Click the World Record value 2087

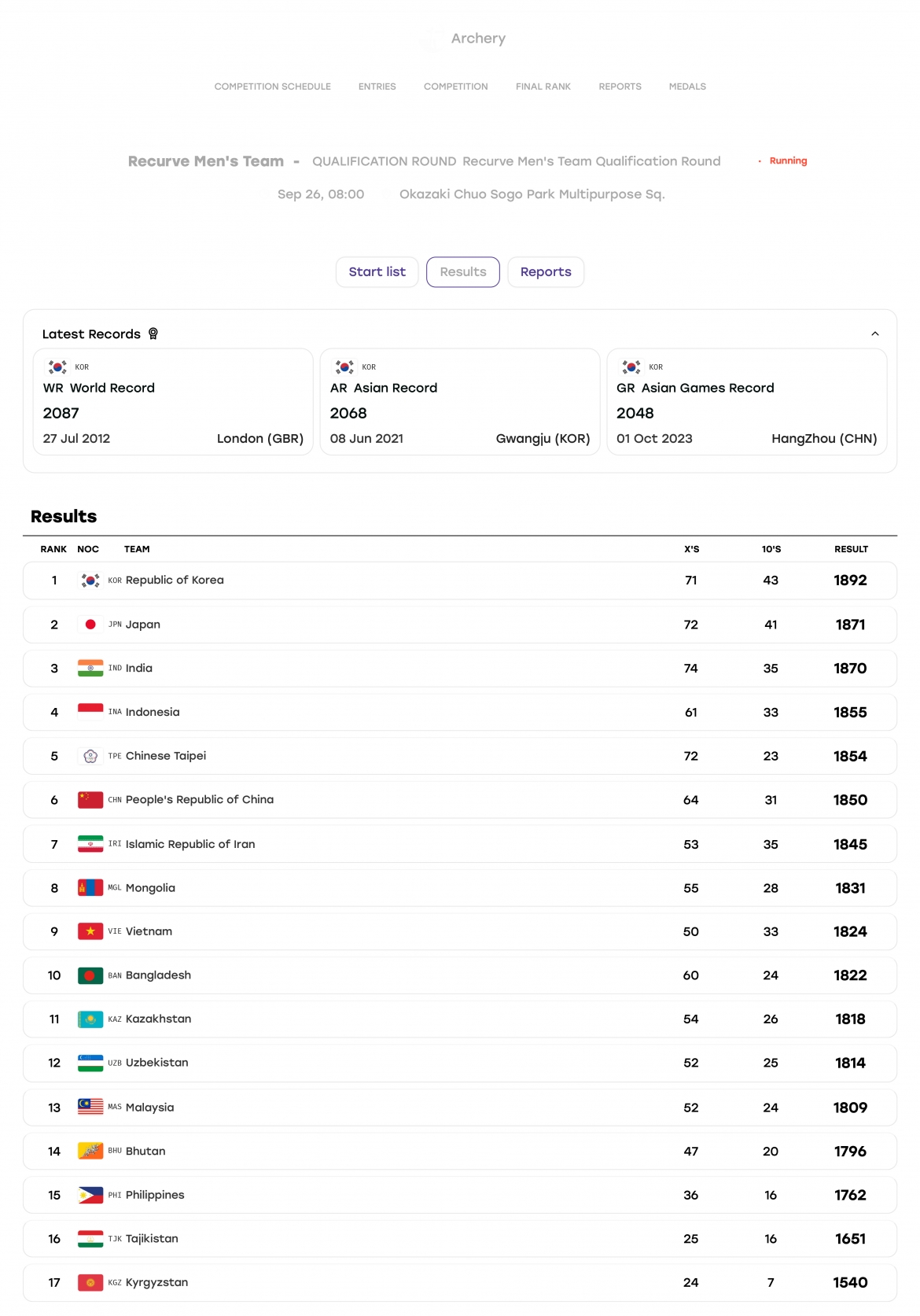61,413
